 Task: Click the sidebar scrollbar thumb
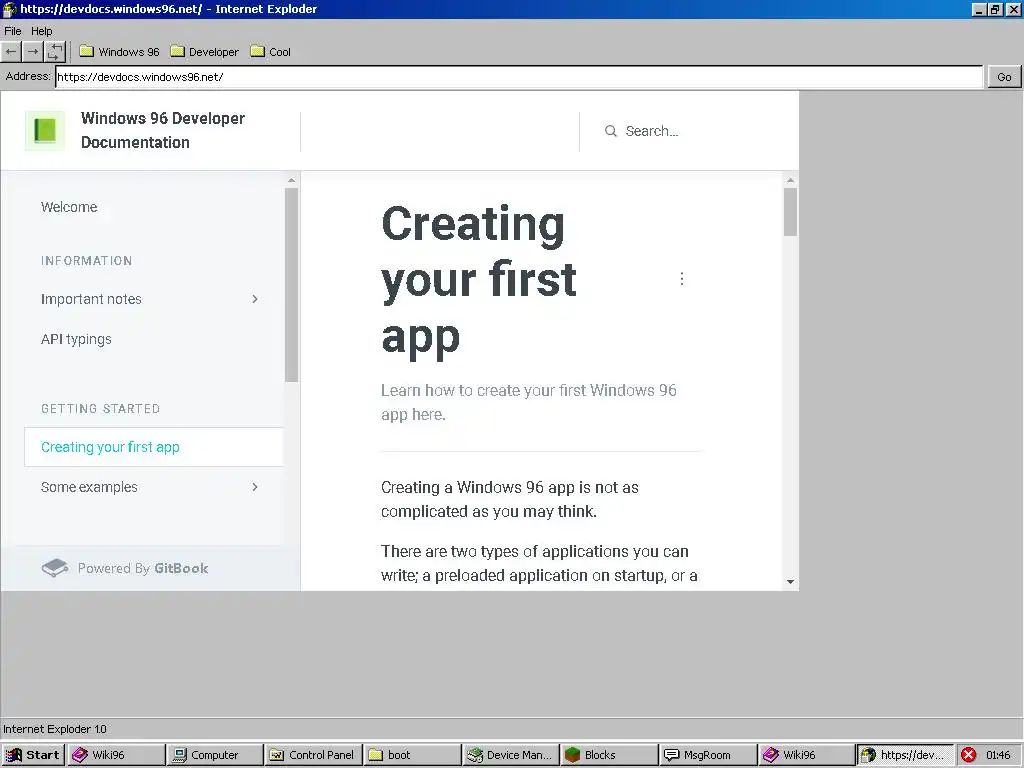(x=291, y=285)
